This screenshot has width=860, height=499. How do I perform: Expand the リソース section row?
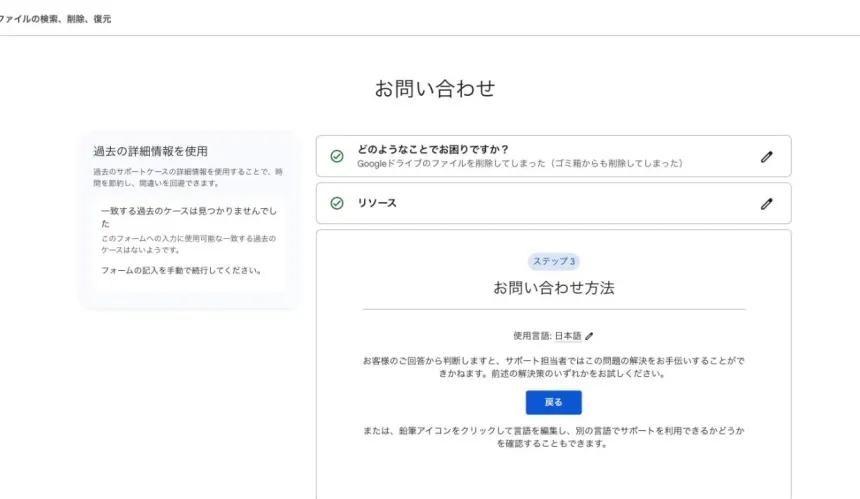[553, 203]
